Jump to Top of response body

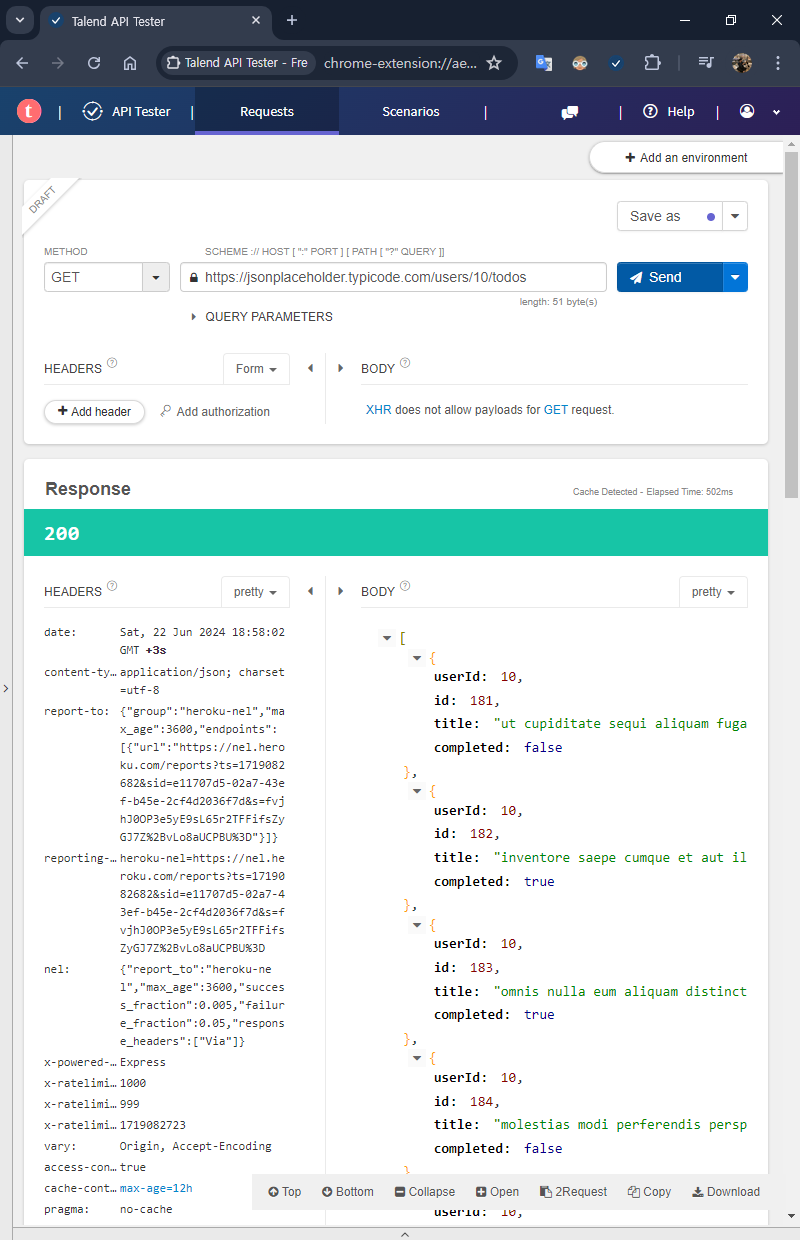pyautogui.click(x=285, y=1192)
